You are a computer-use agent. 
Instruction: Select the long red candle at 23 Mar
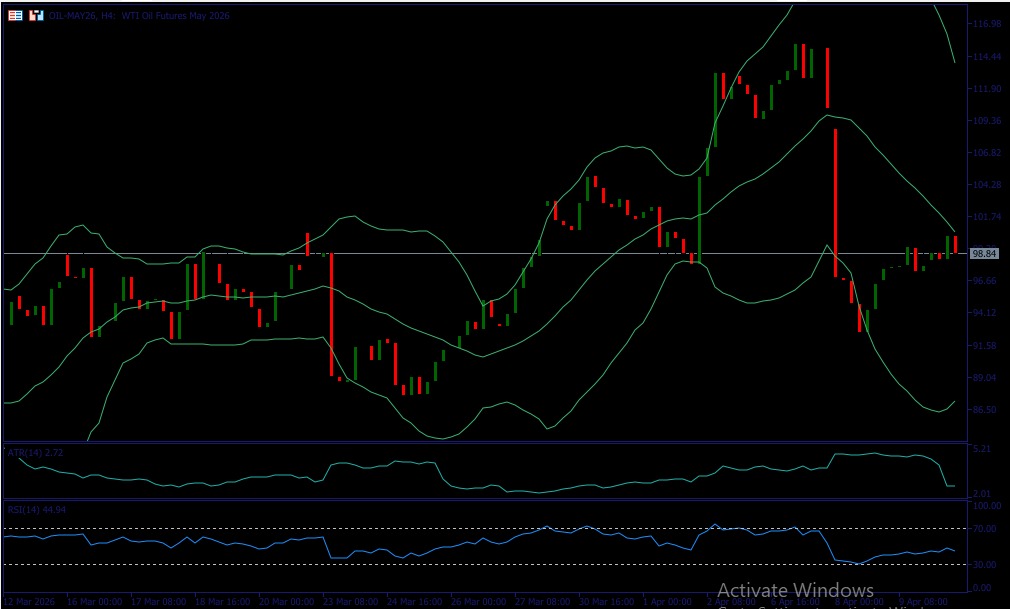[331, 315]
